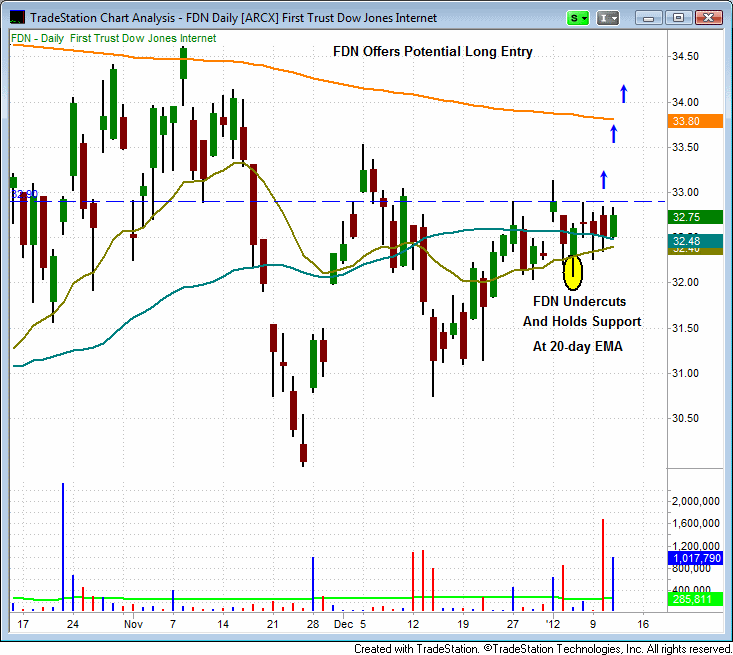
Task: Click the green 32.75 last price label
Action: [x=695, y=217]
